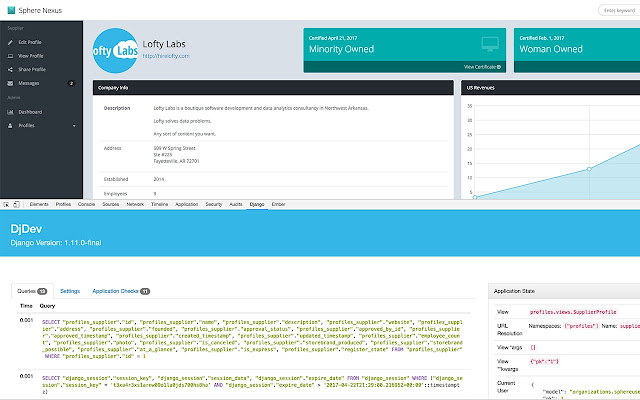
Task: Click the 'Sphere Nexus' title text
Action: (40, 11)
